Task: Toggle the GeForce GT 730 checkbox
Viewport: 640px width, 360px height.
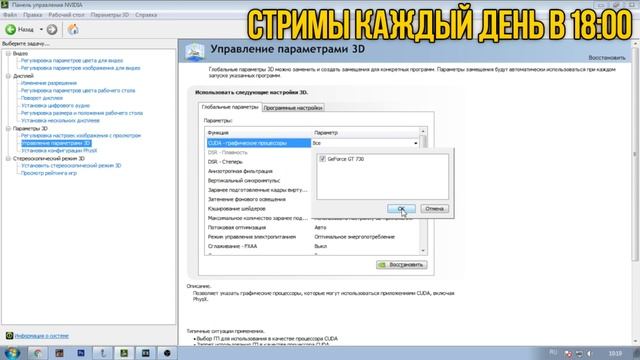Action: click(322, 159)
